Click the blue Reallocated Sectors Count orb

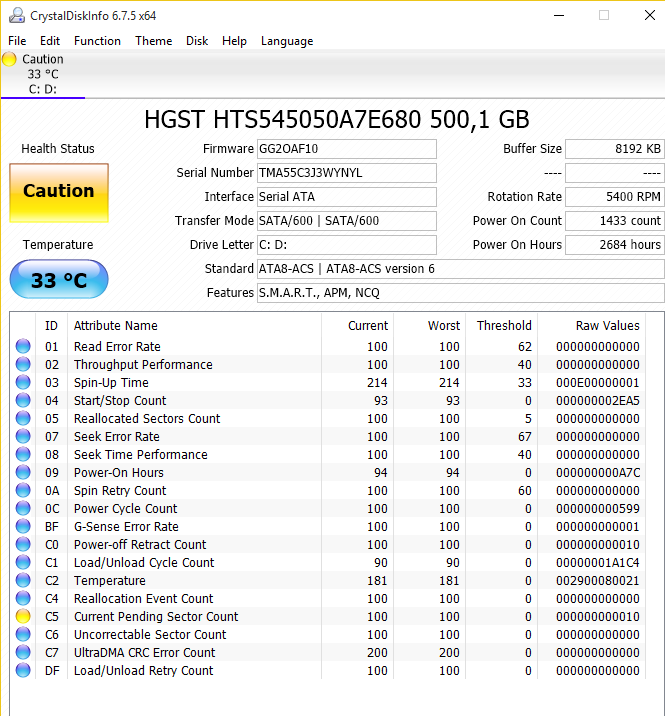coord(23,419)
